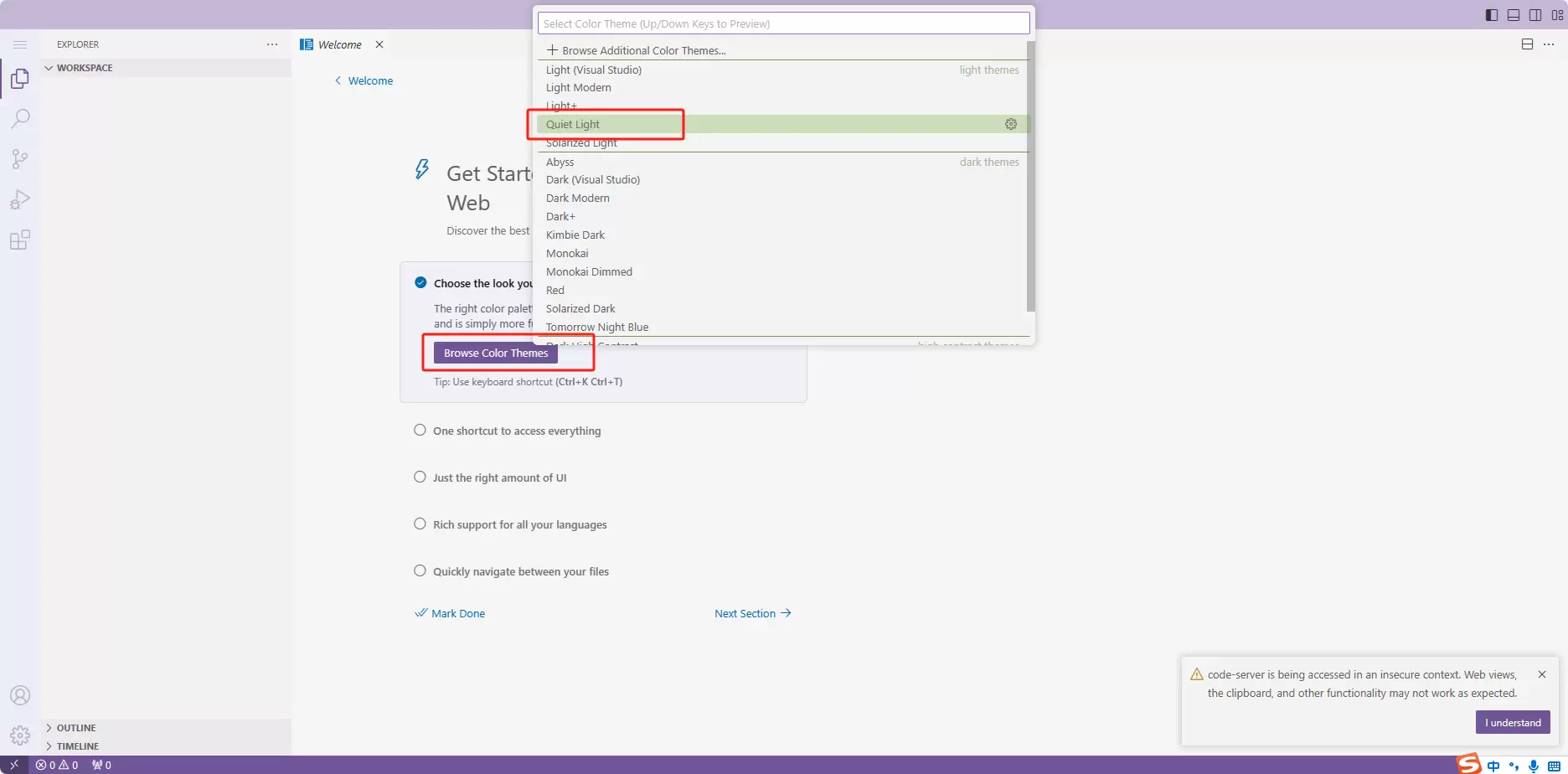Open the Extensions view icon
The image size is (1568, 774).
click(x=20, y=240)
